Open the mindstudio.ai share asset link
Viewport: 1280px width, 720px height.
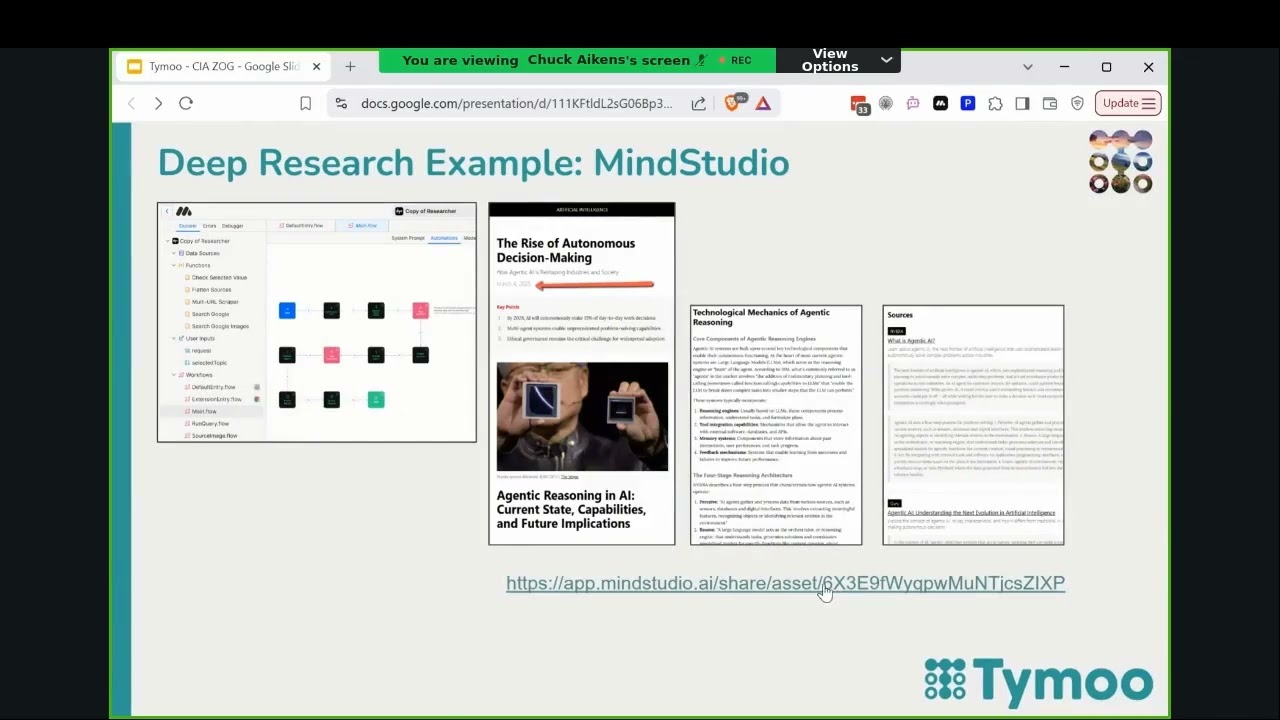[785, 583]
